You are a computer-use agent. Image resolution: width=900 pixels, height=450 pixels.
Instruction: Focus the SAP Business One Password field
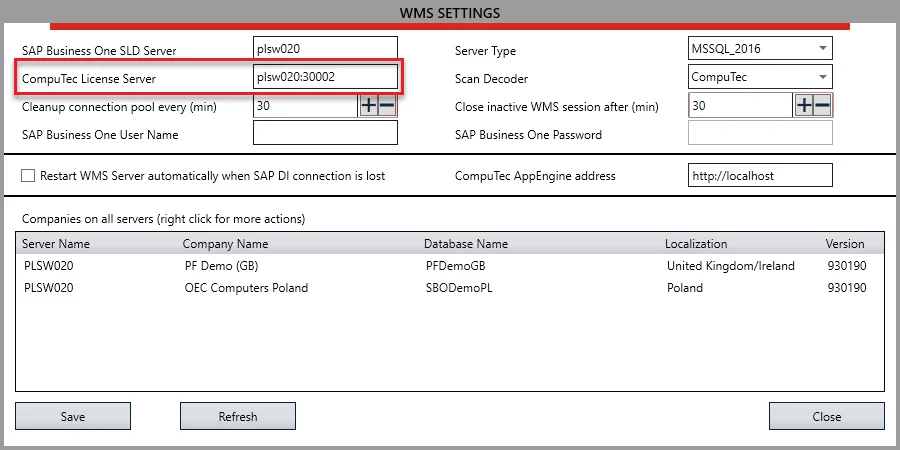[760, 133]
